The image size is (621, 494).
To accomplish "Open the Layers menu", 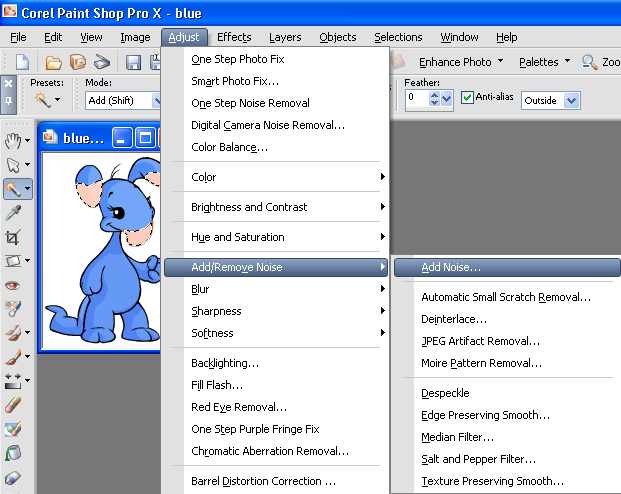I will (x=285, y=37).
